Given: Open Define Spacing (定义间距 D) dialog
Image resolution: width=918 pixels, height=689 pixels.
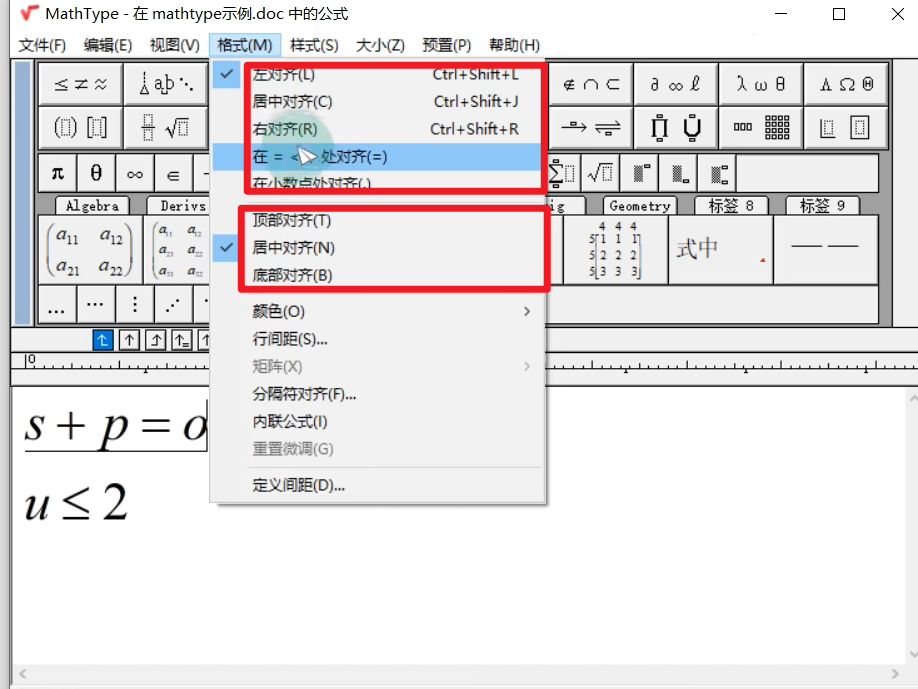Looking at the screenshot, I should (377, 485).
